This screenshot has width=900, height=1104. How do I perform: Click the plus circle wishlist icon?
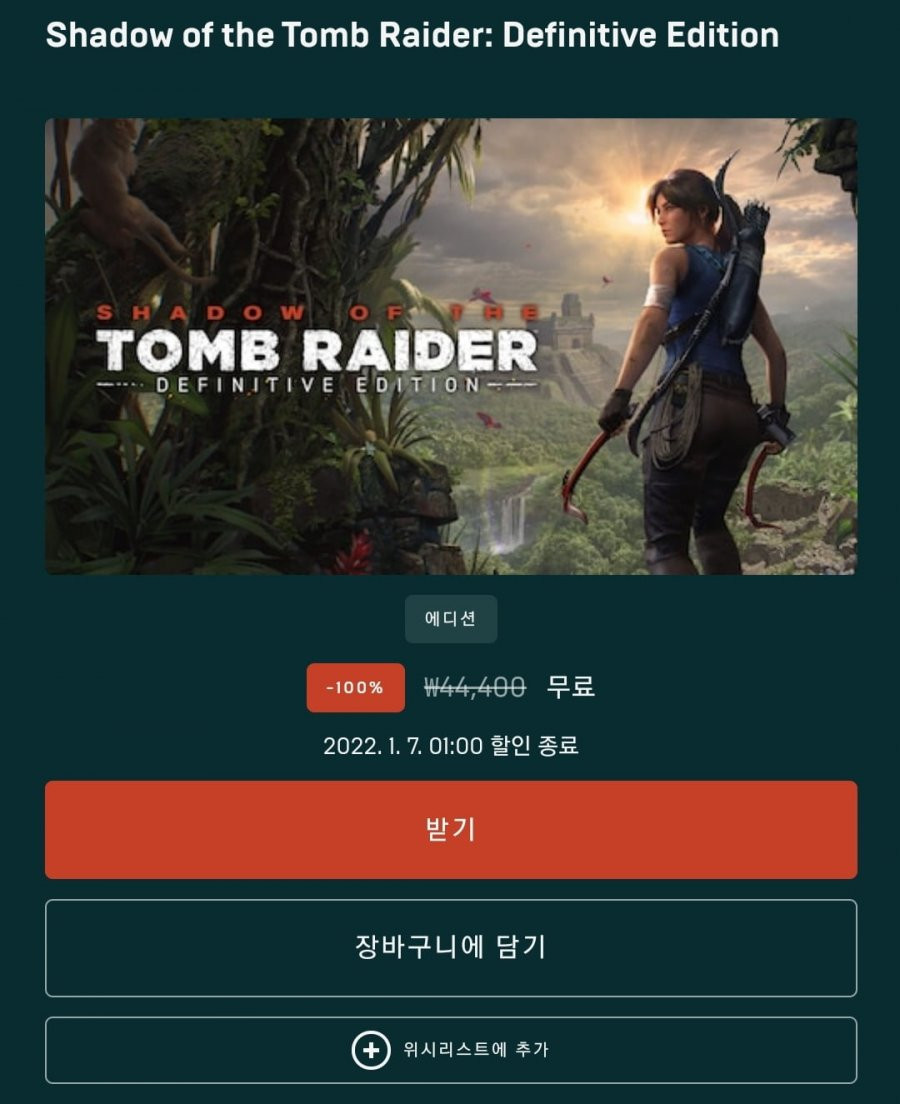click(370, 1050)
